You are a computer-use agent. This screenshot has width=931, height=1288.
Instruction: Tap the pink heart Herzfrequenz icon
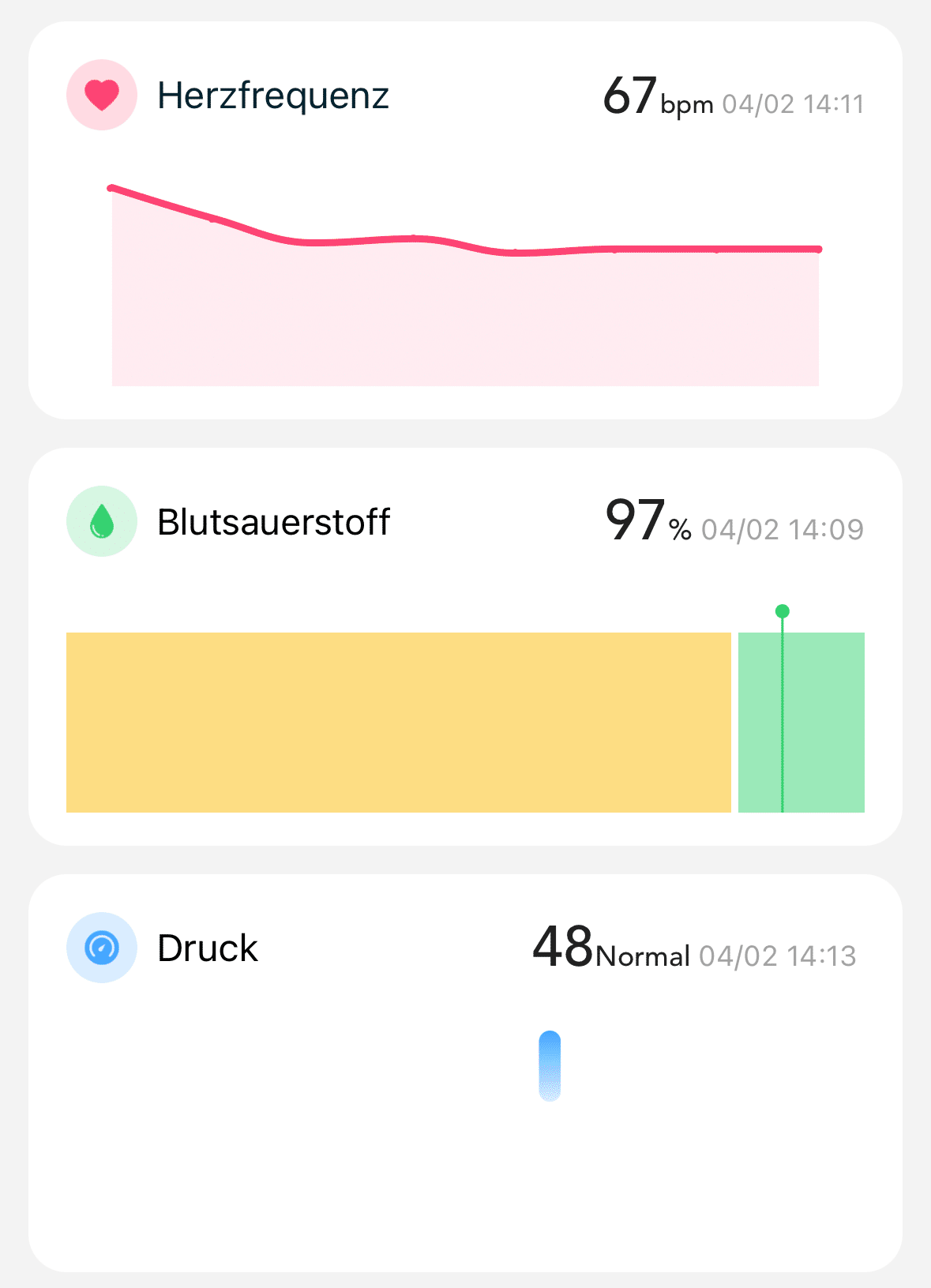coord(102,95)
